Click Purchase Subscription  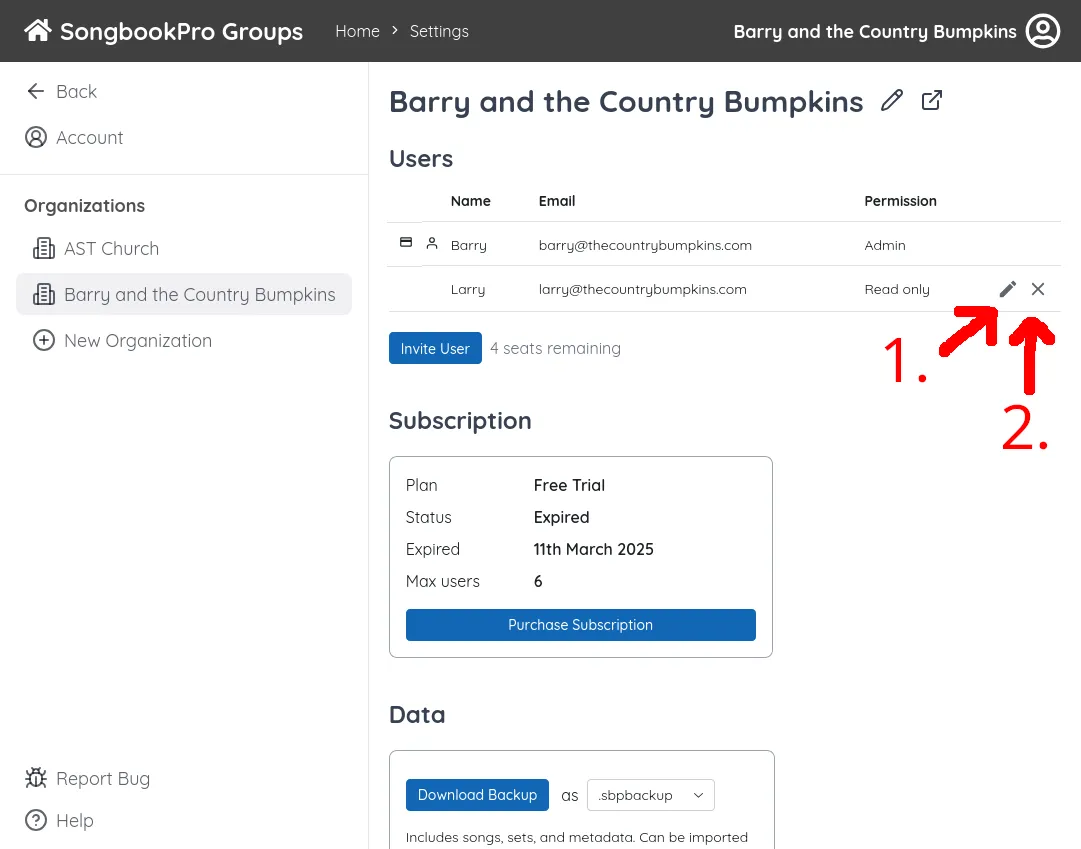pyautogui.click(x=580, y=624)
